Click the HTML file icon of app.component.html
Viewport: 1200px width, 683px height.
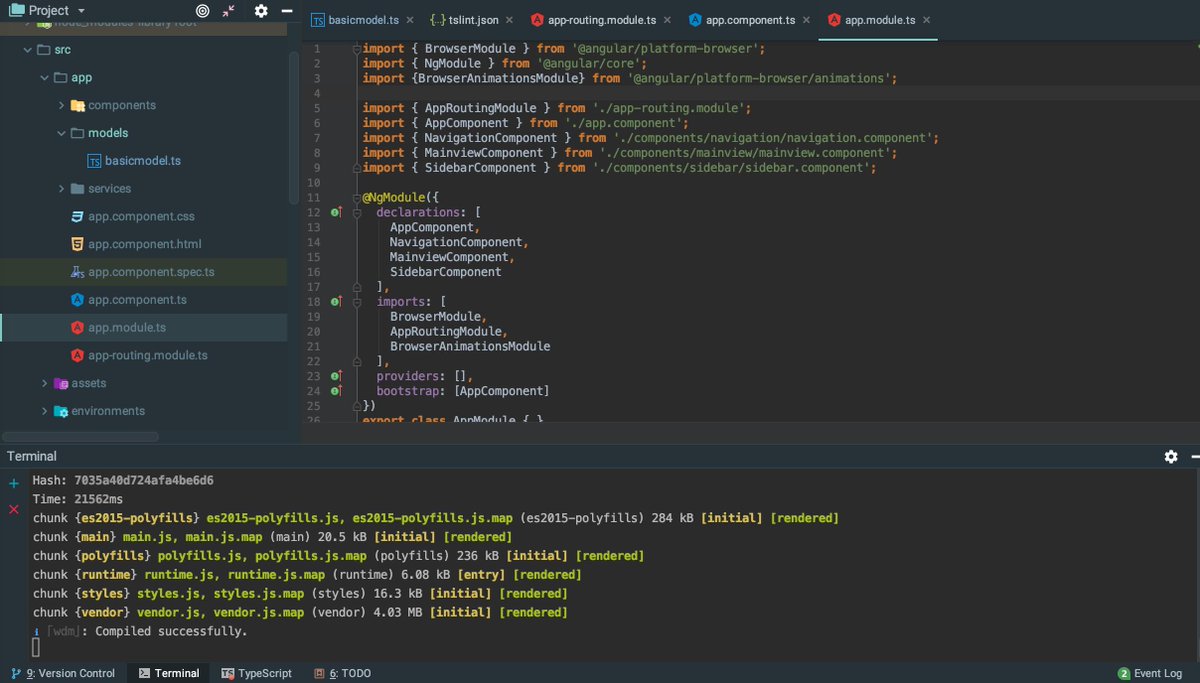pyautogui.click(x=77, y=244)
